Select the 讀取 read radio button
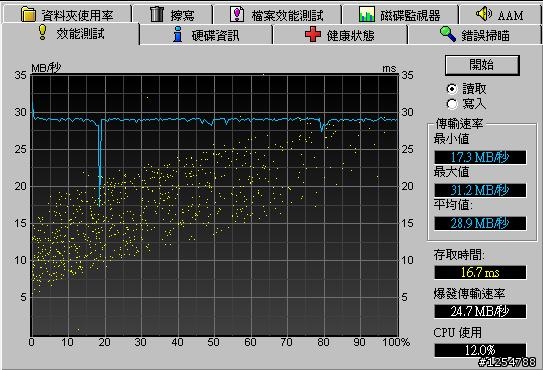Image resolution: width=543 pixels, height=370 pixels. (x=452, y=89)
